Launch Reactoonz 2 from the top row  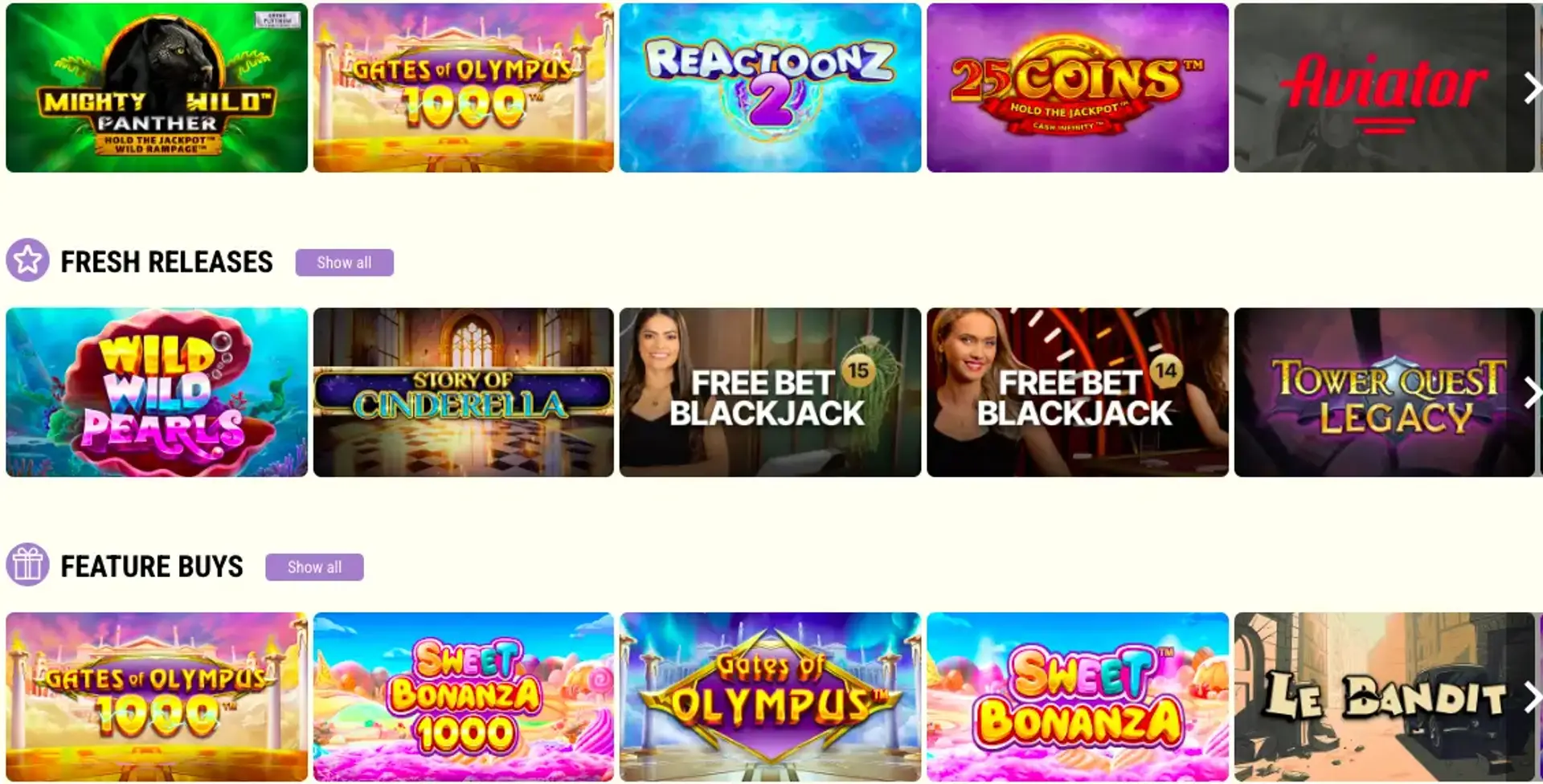770,88
